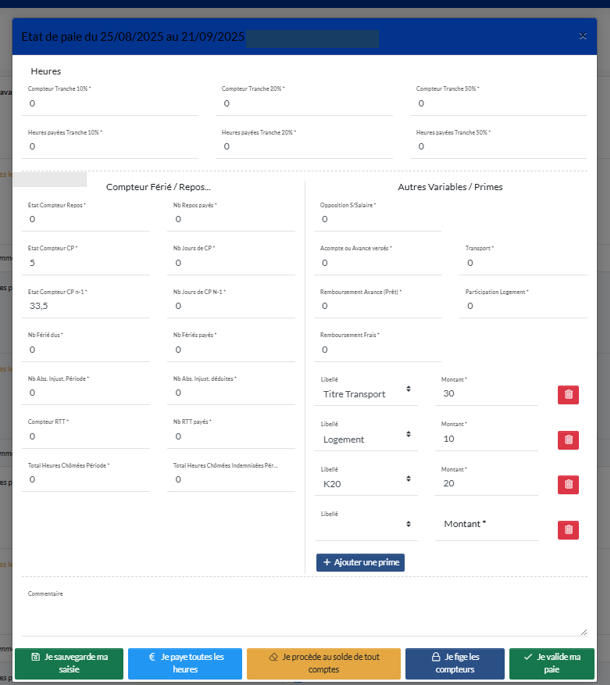Delete the Titre Transport prime row
610x685 pixels.
click(x=568, y=395)
